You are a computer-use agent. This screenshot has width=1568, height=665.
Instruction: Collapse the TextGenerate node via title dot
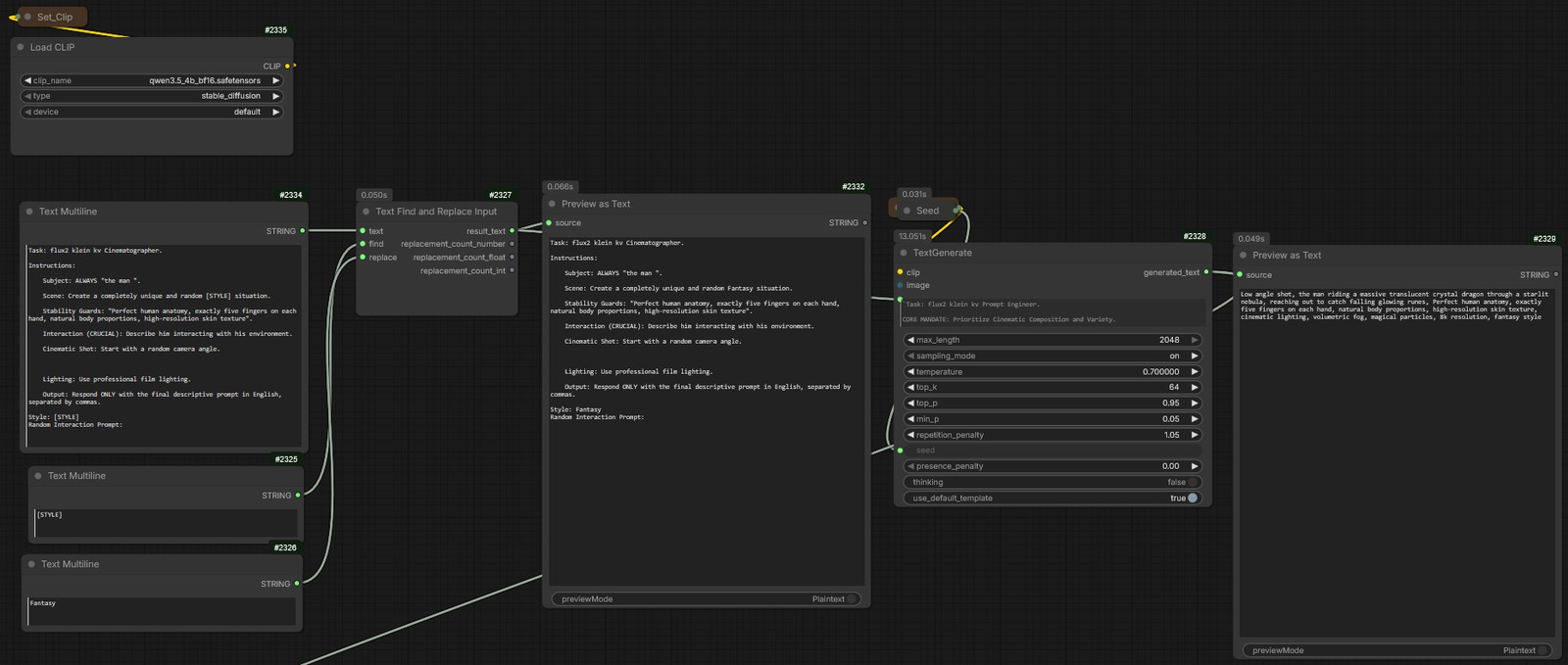904,253
